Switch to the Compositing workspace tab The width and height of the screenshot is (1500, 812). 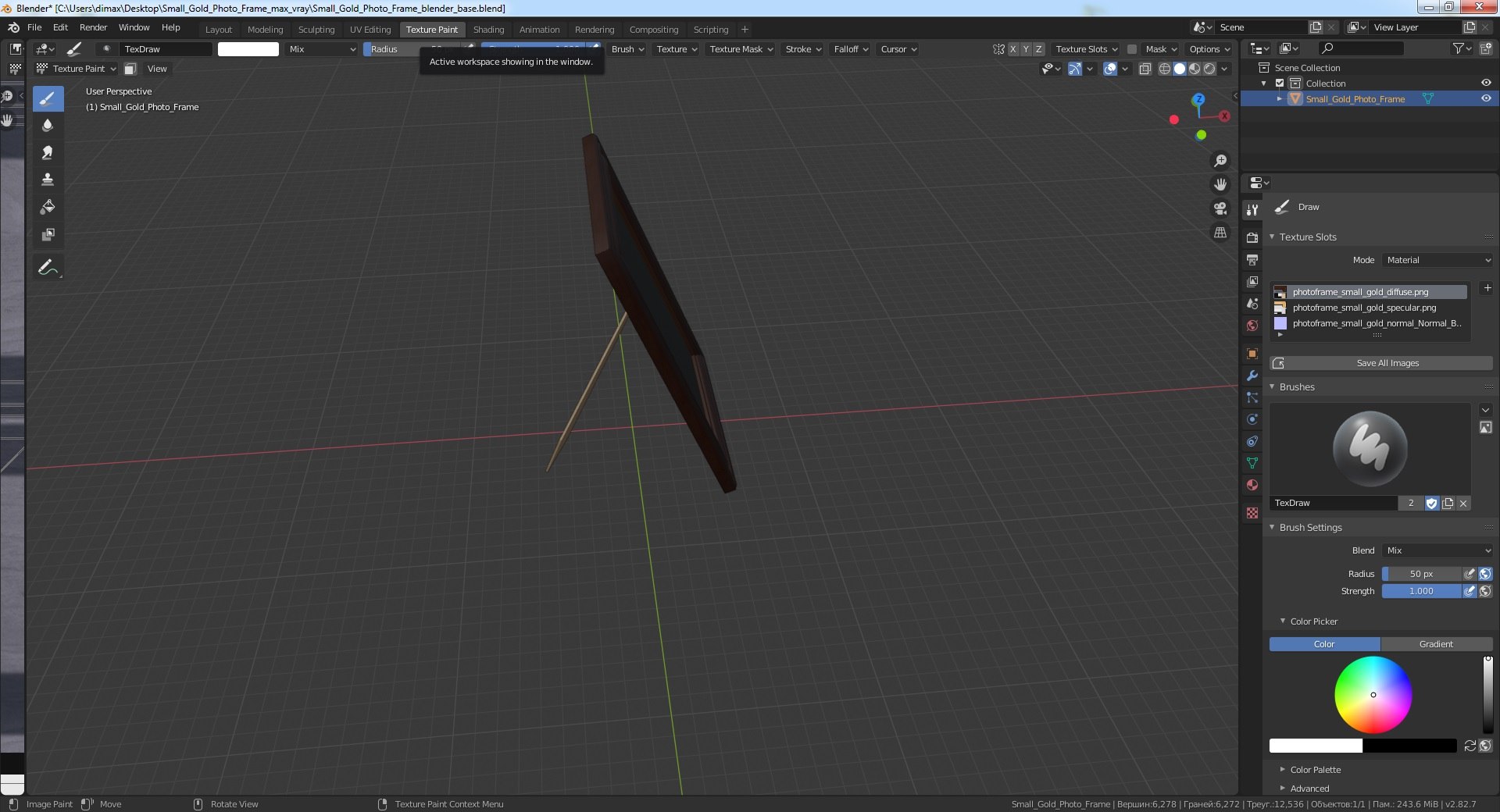(654, 30)
